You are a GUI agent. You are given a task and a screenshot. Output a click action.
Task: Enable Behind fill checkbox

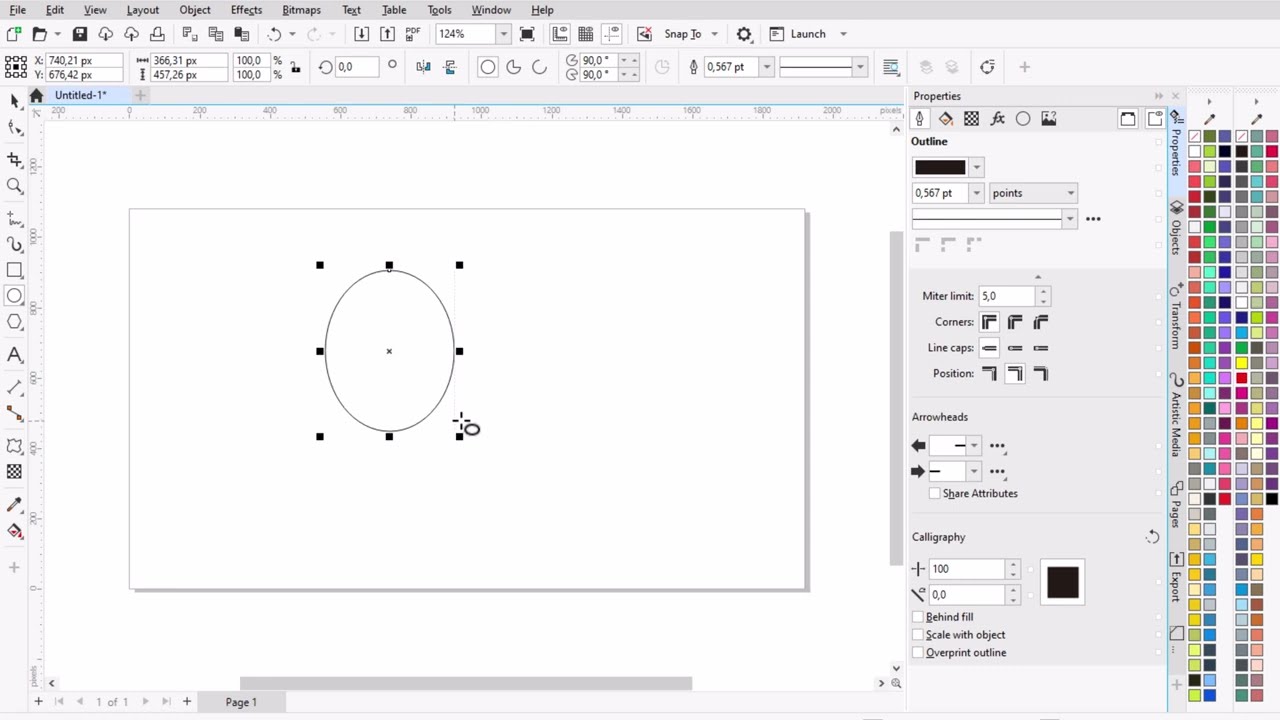pos(918,617)
